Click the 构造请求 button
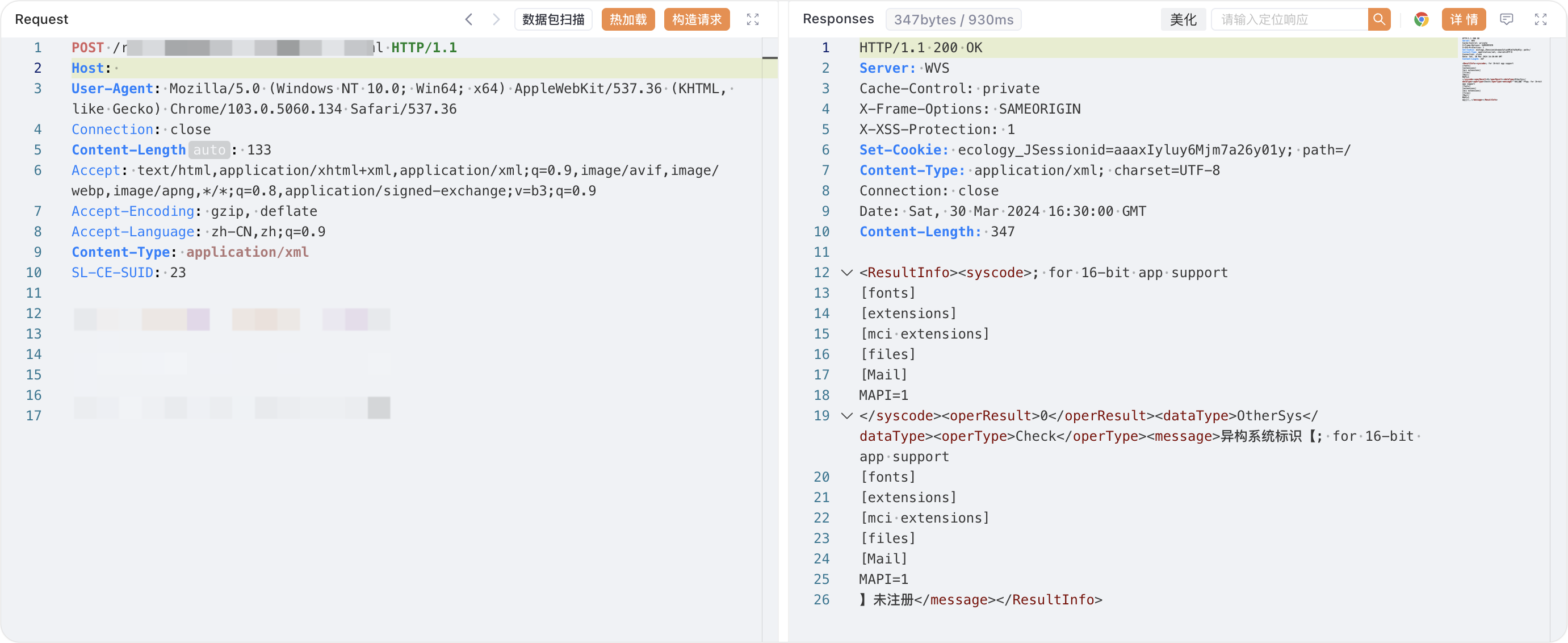1568x643 pixels. pos(697,19)
